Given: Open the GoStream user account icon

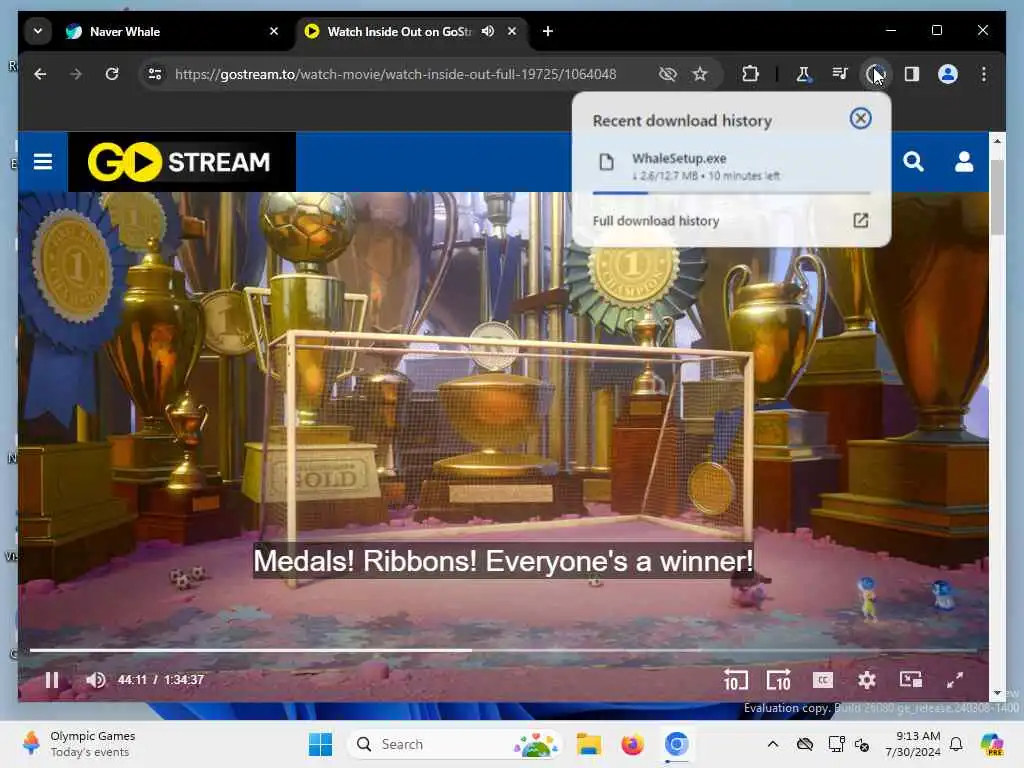Looking at the screenshot, I should (x=964, y=161).
